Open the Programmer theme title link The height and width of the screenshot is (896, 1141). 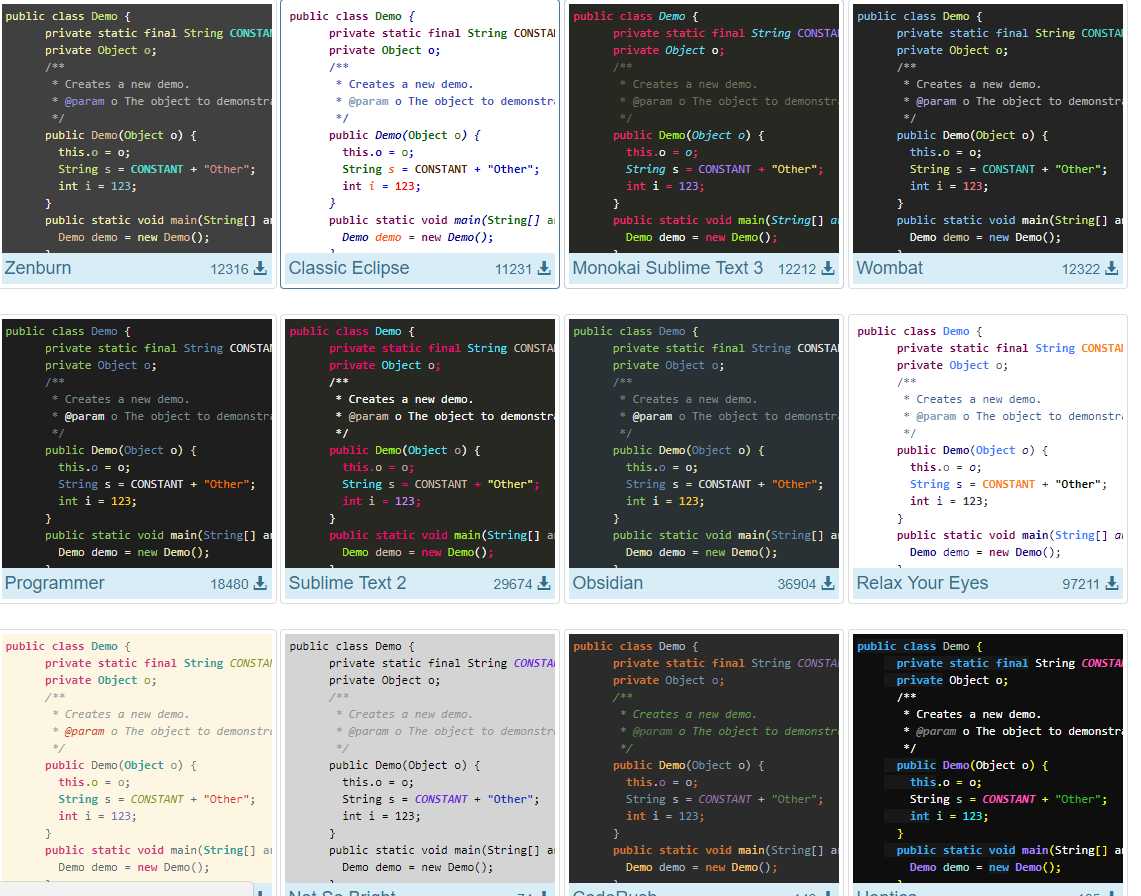(x=55, y=583)
